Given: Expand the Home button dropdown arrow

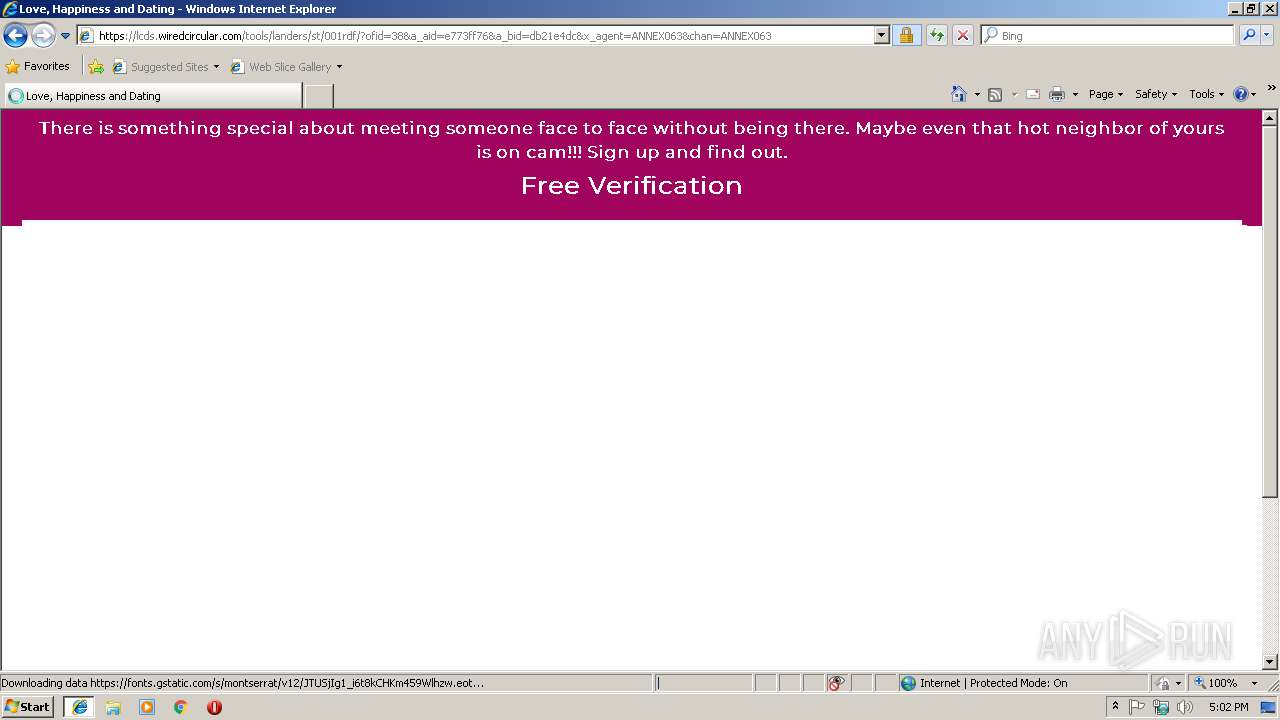Looking at the screenshot, I should pyautogui.click(x=977, y=94).
